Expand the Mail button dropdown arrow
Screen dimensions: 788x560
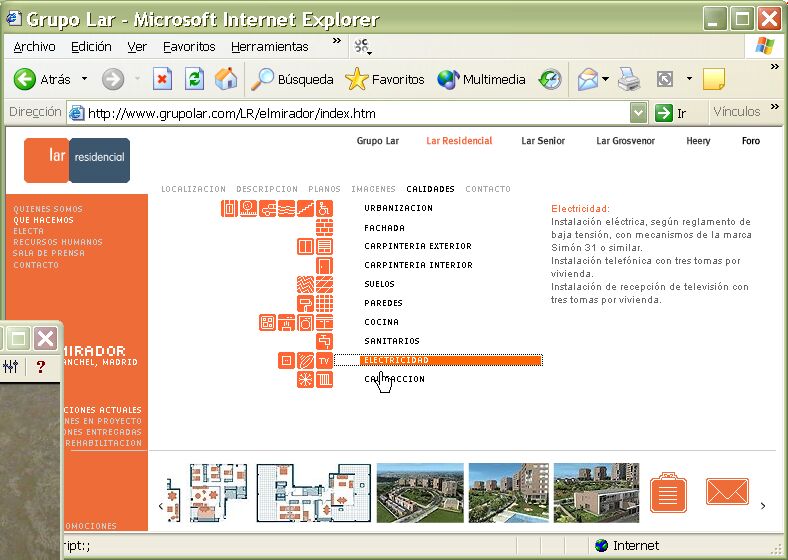tap(605, 80)
